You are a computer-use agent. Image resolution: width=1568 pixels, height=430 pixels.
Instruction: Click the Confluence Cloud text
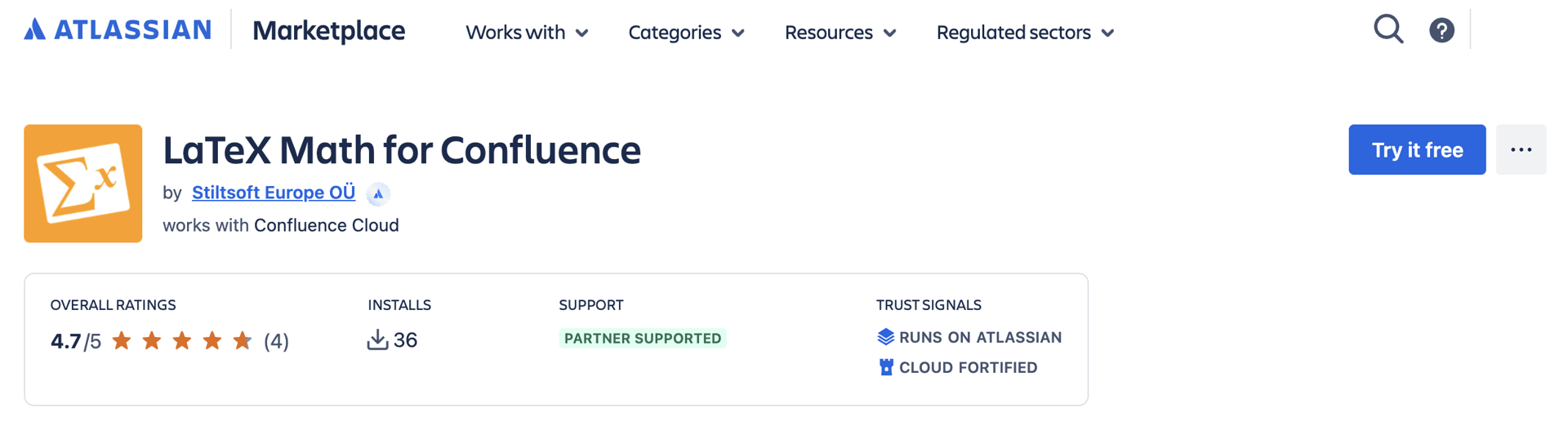[x=327, y=225]
